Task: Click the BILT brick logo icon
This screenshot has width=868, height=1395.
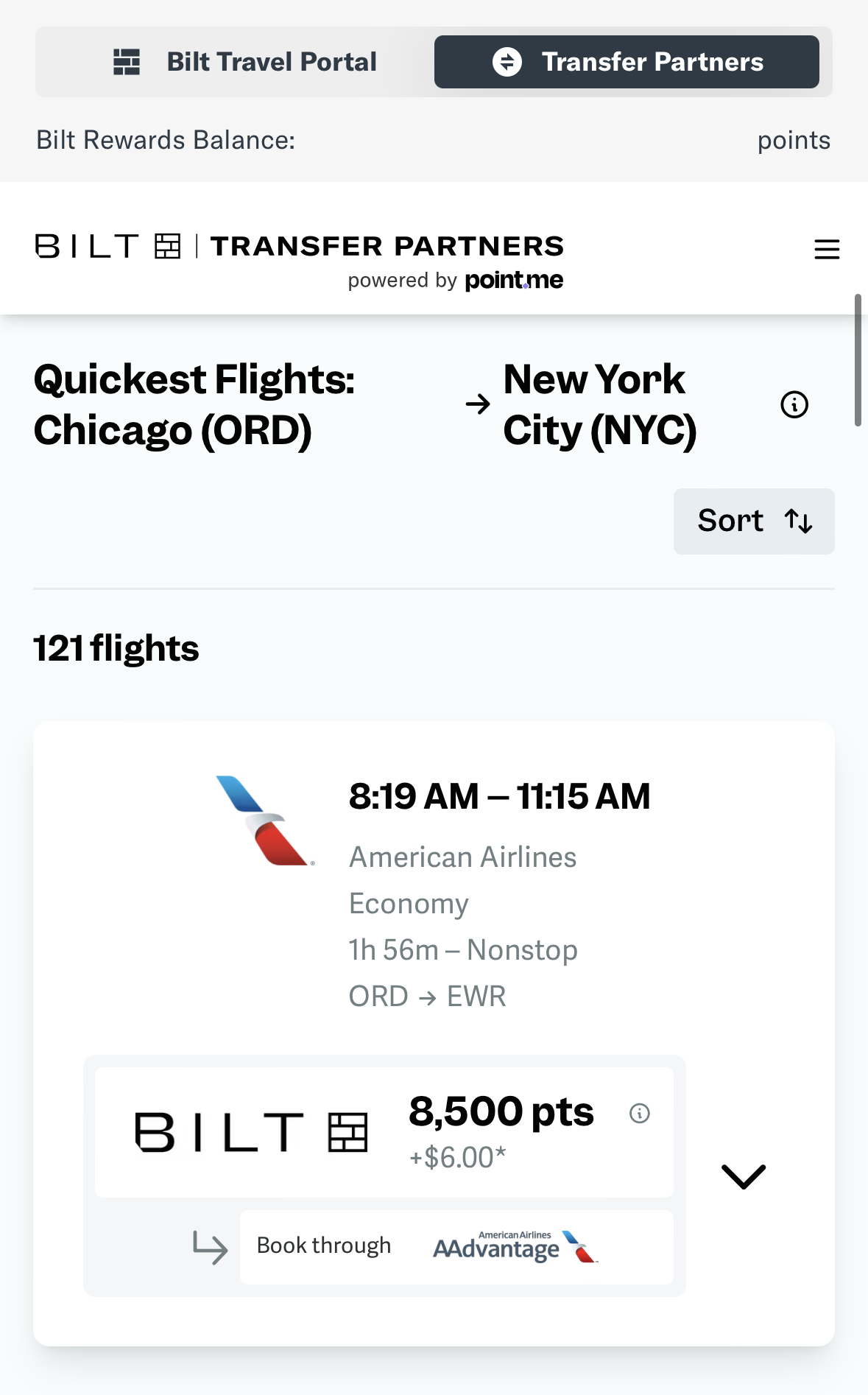Action: 168,247
